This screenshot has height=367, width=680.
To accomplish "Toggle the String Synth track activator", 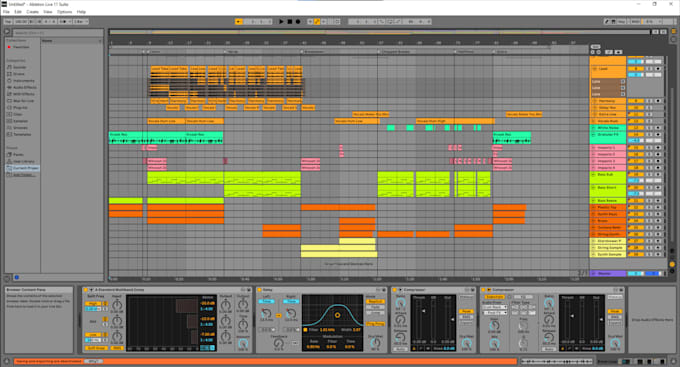I will click(636, 234).
